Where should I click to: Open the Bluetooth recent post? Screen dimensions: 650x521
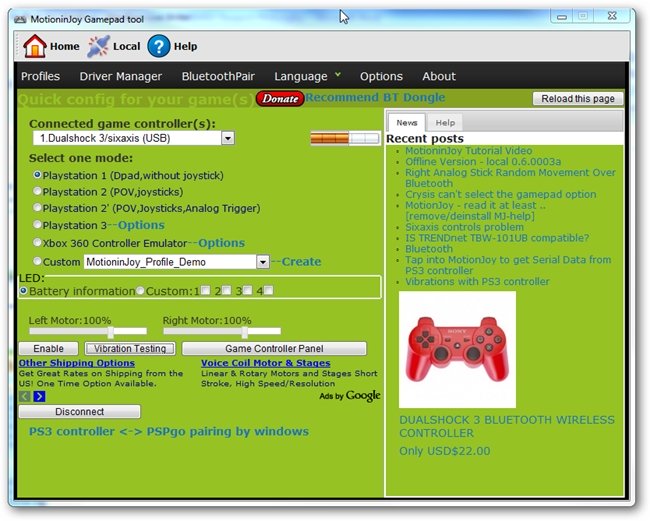[429, 249]
